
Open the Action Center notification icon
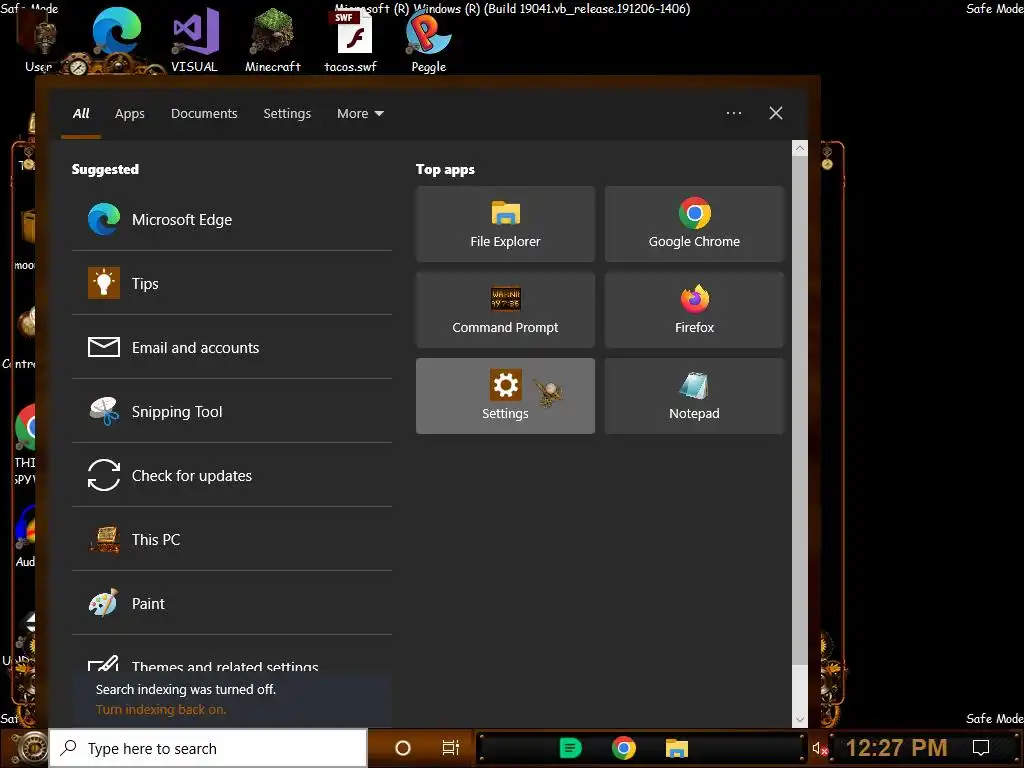pyautogui.click(x=981, y=748)
